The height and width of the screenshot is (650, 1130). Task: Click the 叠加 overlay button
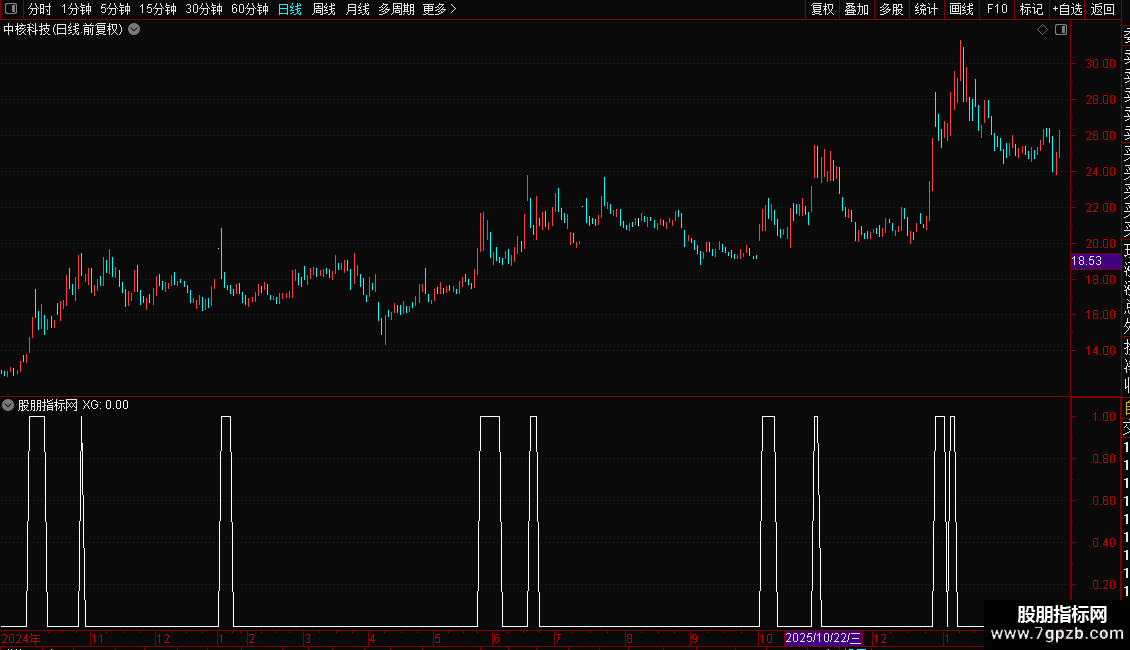point(857,9)
